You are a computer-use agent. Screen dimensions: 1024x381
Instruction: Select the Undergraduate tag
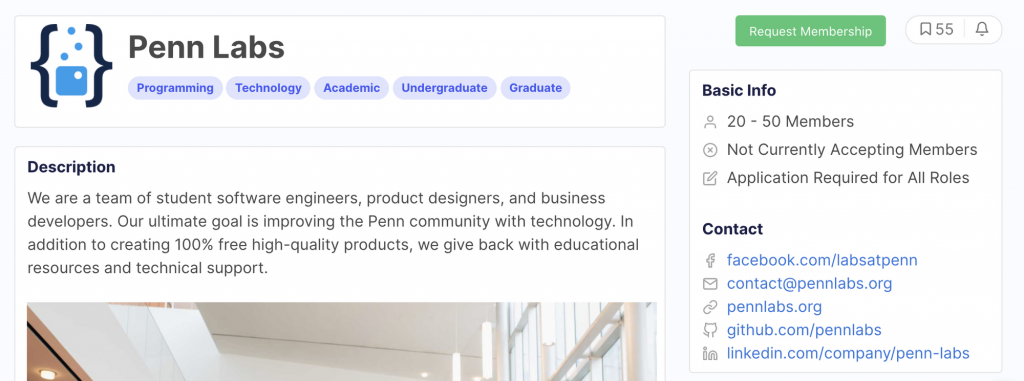point(444,88)
